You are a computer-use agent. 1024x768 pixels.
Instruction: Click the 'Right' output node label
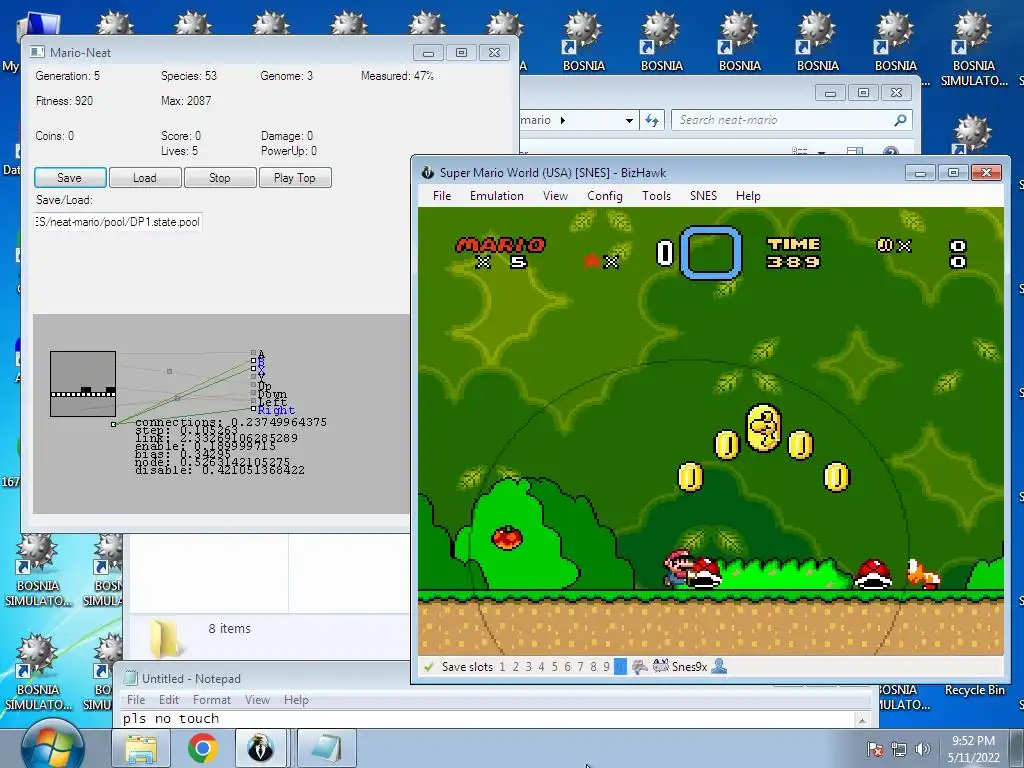(276, 410)
